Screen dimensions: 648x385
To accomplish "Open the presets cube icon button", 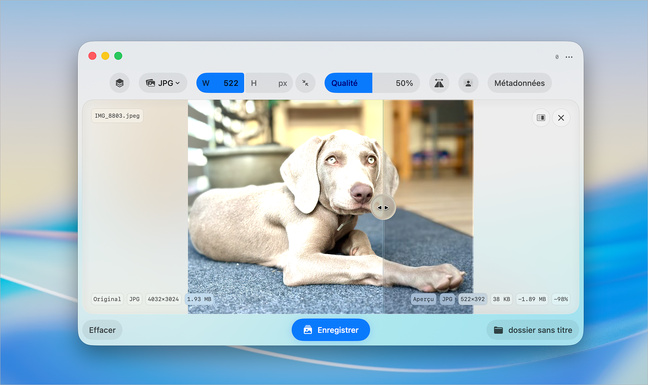I will coord(119,83).
